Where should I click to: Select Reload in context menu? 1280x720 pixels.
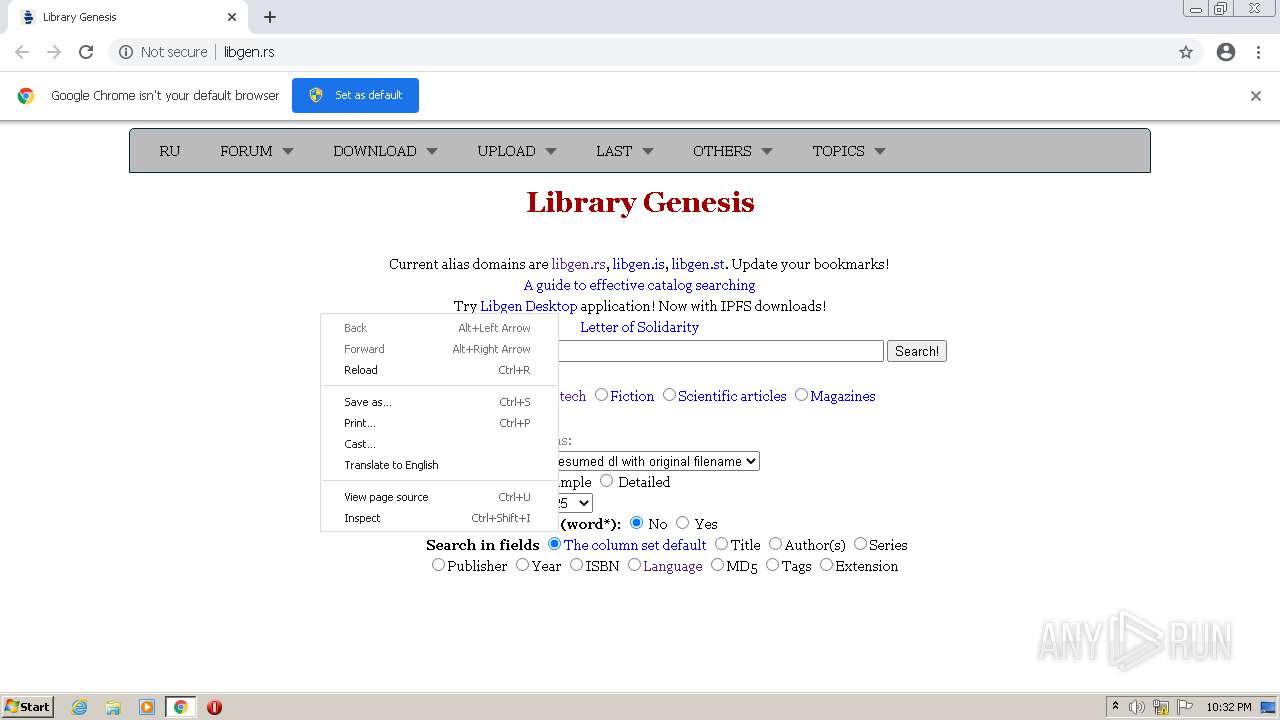click(438, 370)
